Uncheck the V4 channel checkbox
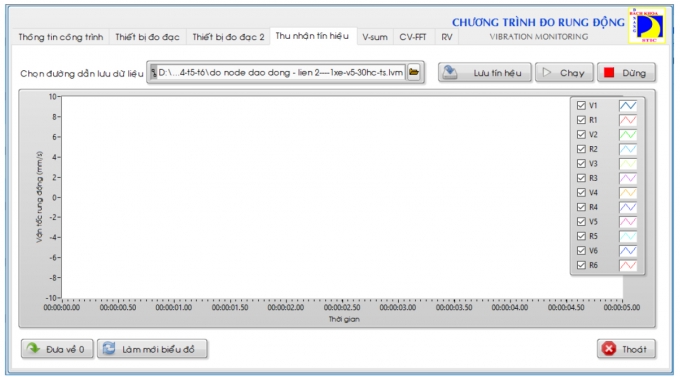 [581, 193]
